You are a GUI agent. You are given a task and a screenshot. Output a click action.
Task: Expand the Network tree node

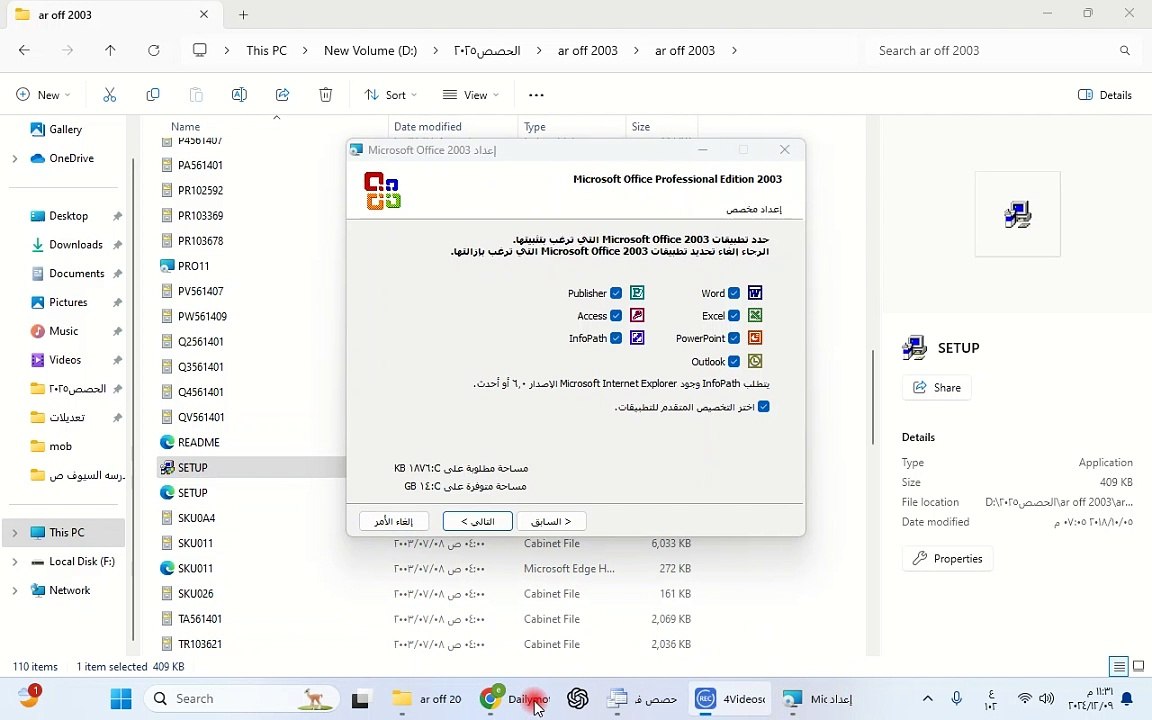click(15, 590)
